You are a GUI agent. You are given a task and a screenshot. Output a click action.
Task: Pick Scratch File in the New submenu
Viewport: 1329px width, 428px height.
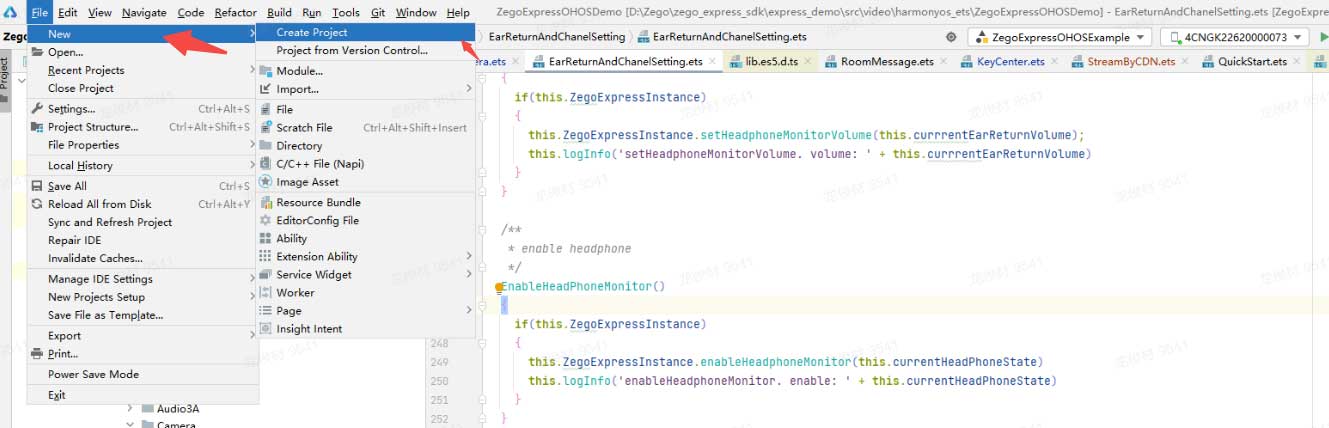[304, 128]
